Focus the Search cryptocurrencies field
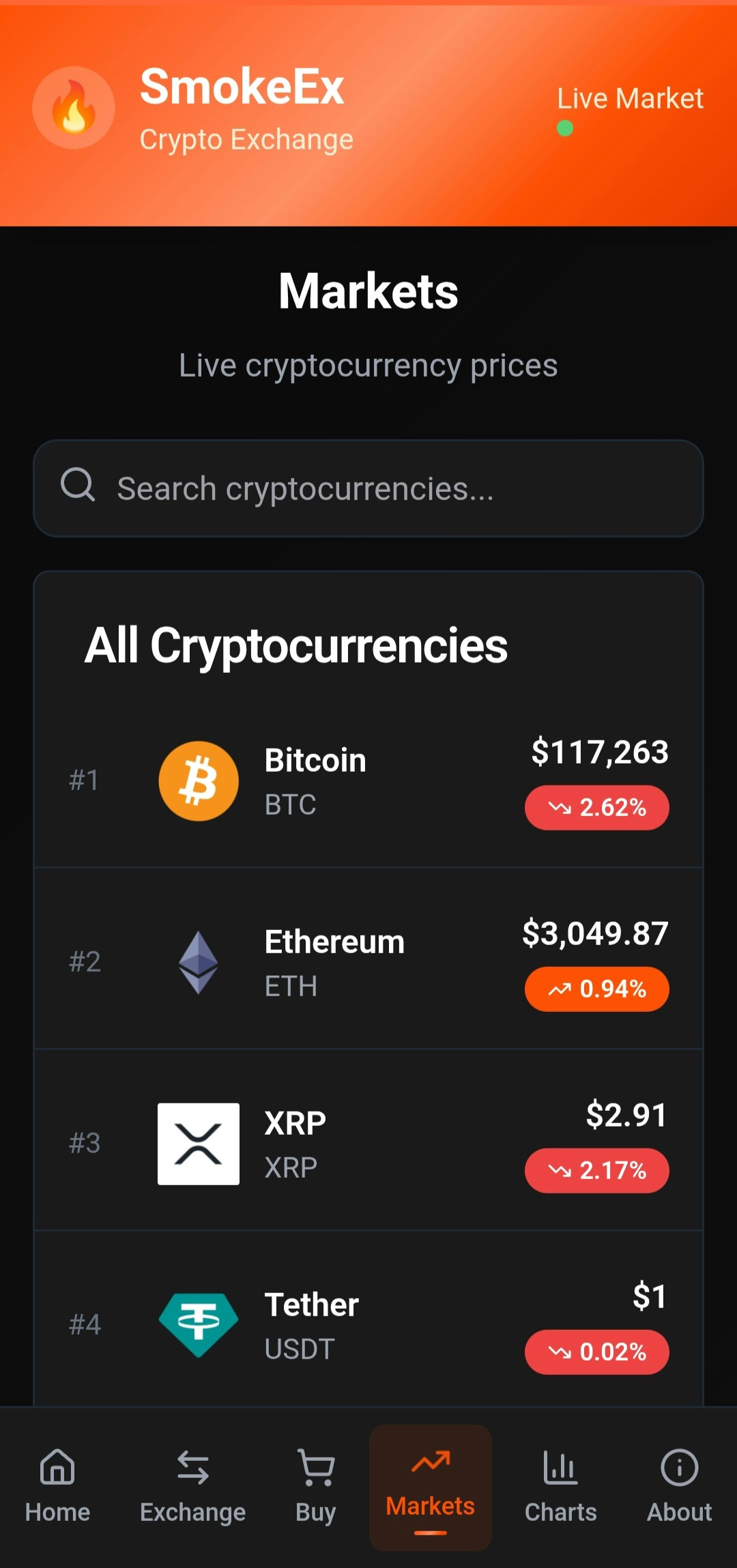 tap(369, 489)
